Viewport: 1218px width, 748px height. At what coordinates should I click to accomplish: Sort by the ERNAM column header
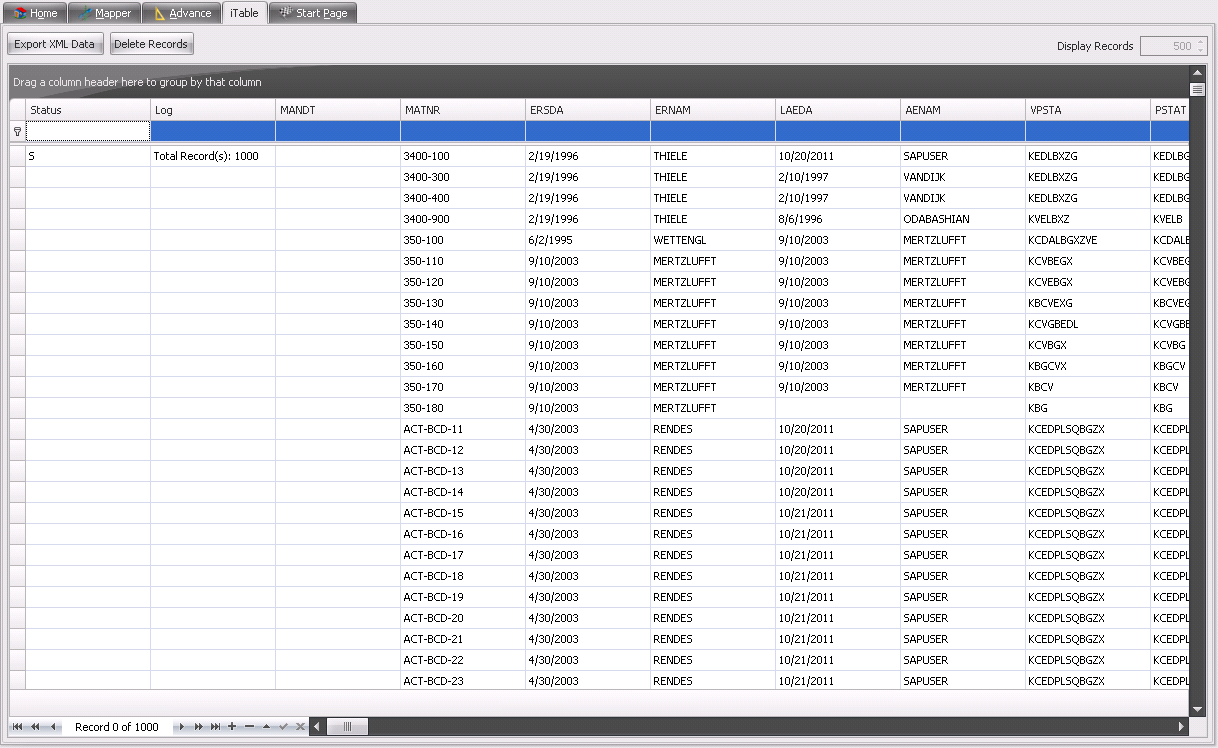coord(713,110)
